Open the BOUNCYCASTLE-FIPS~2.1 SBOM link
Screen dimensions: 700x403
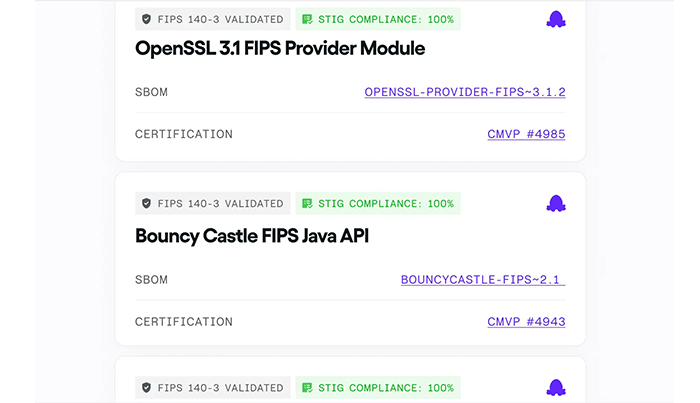(x=483, y=280)
